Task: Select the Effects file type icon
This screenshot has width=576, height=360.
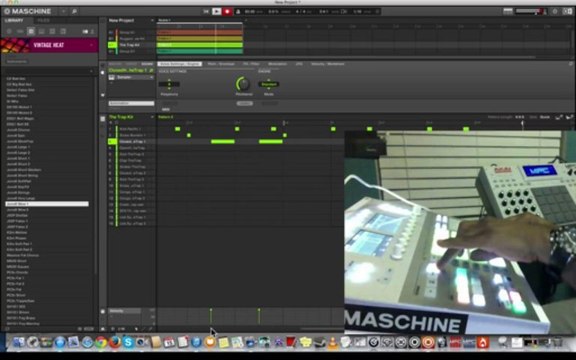Action: [52, 32]
